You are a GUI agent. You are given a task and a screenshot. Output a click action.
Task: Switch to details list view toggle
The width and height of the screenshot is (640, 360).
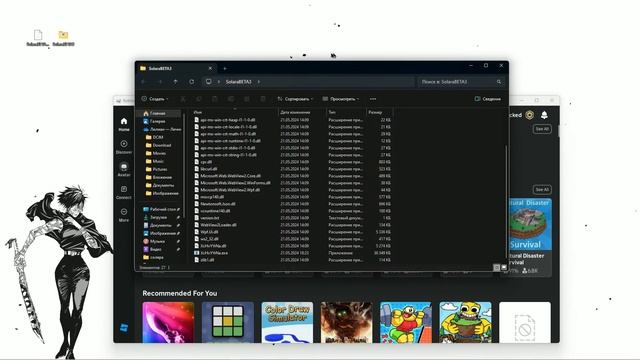[496, 267]
